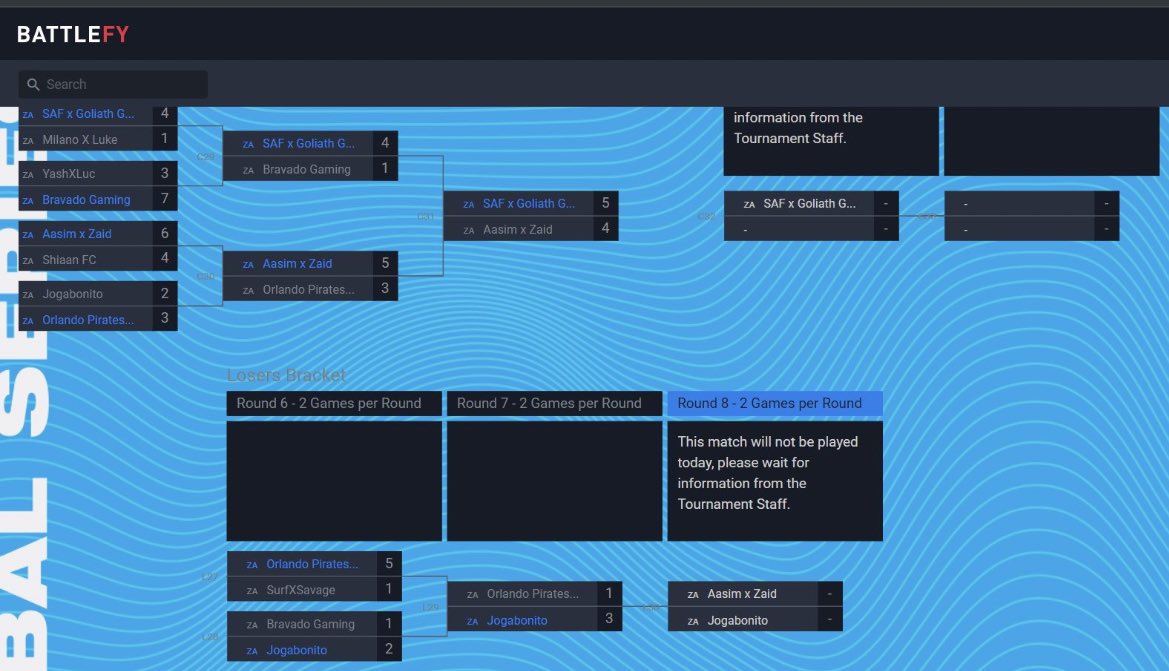Select Round 8 - 2 Games per Round header

pyautogui.click(x=775, y=403)
